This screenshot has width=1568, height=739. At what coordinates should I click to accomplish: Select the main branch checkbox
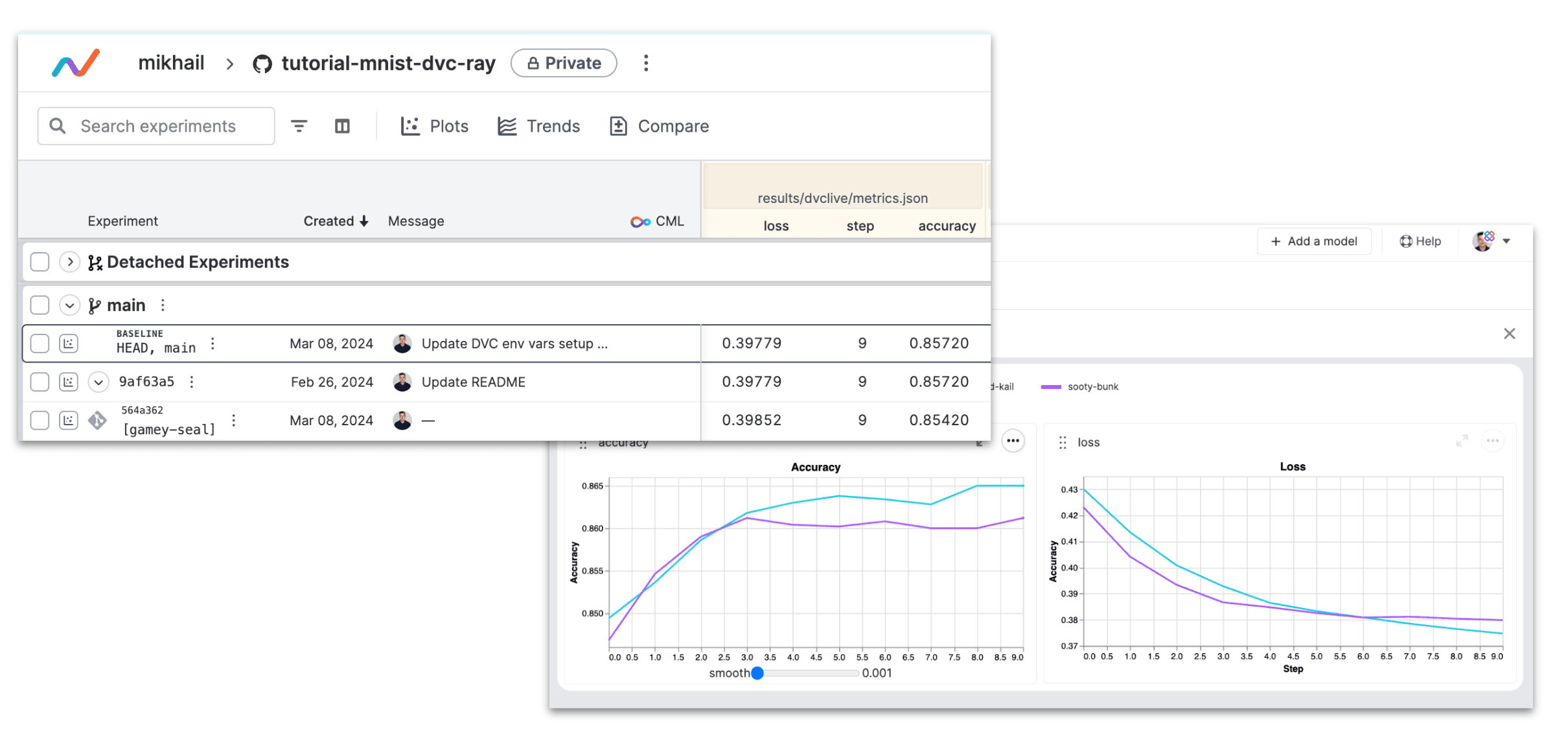pyautogui.click(x=40, y=305)
